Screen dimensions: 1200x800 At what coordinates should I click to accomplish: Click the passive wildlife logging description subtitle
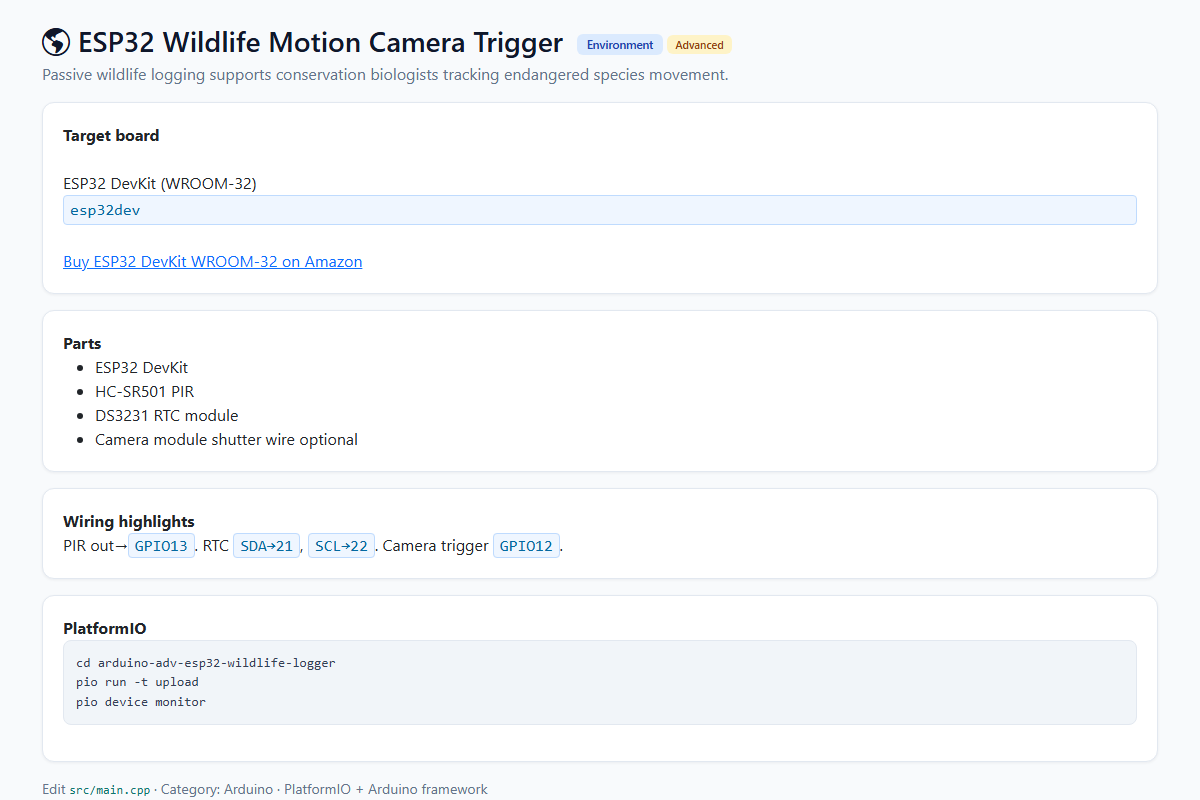coord(385,75)
